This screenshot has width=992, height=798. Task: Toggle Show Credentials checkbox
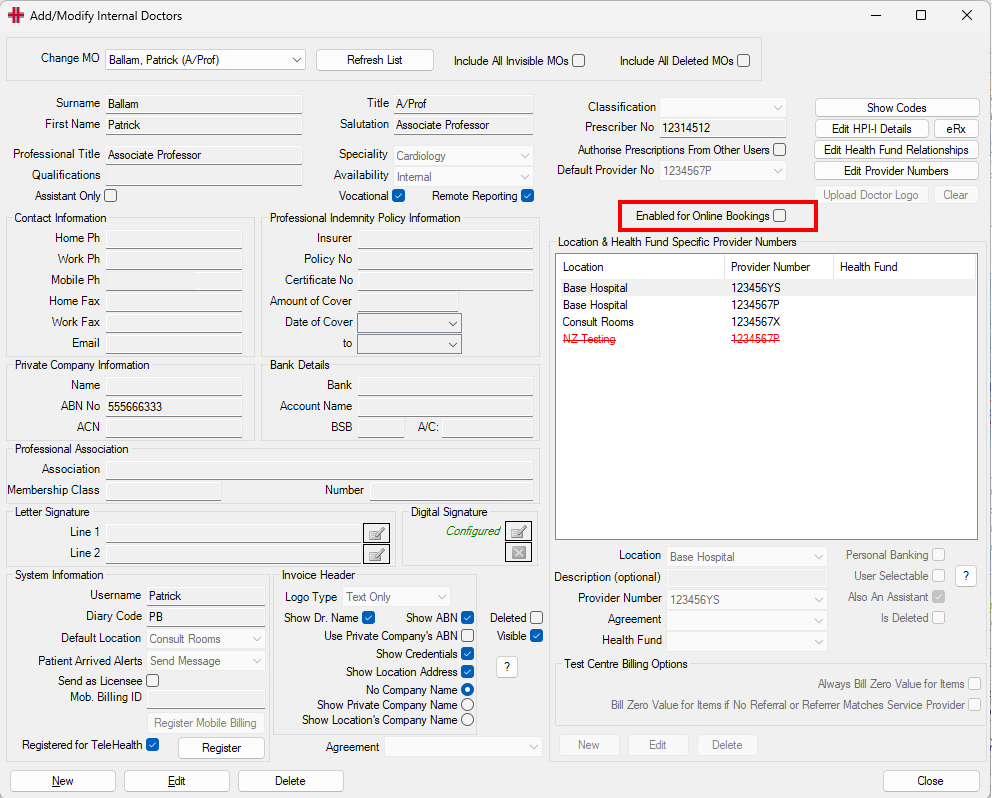[468, 654]
